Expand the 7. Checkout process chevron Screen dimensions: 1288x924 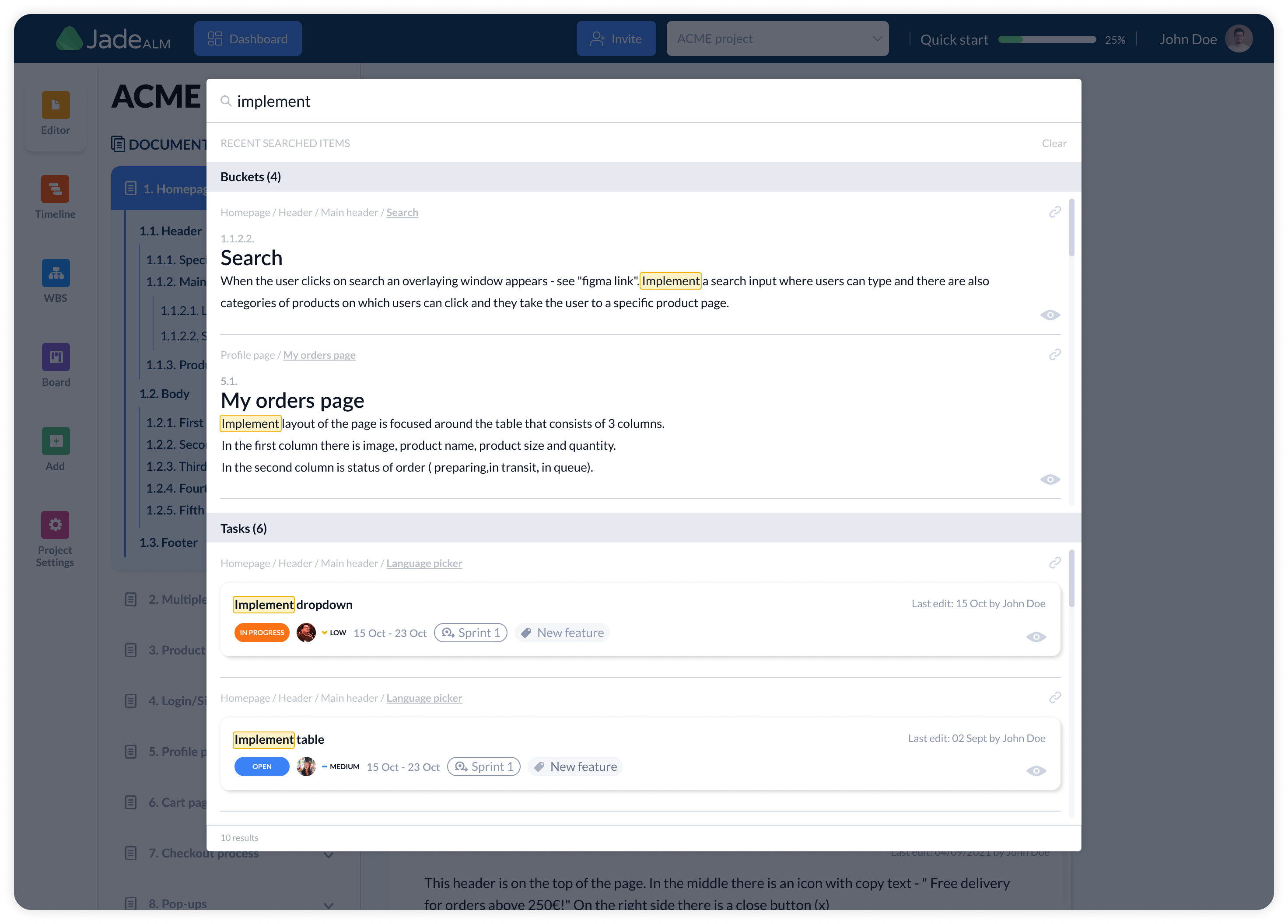tap(328, 854)
